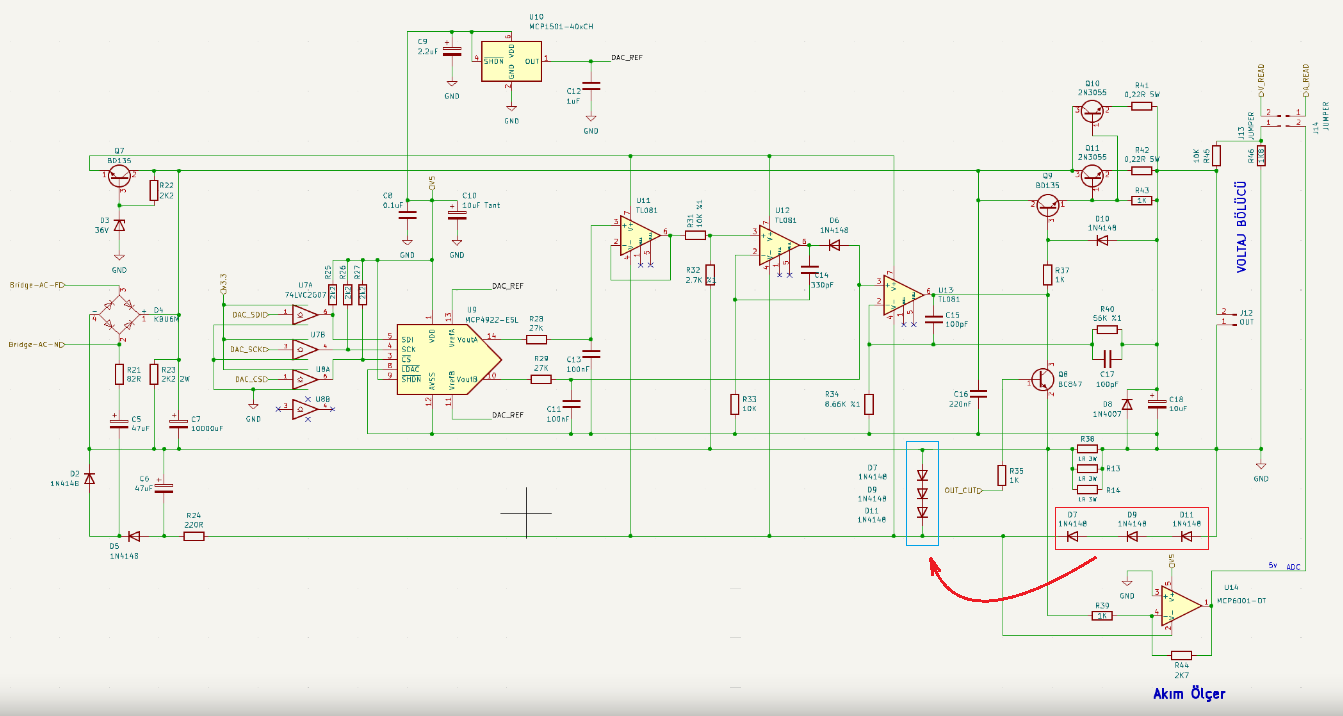This screenshot has width=1343, height=716.
Task: Click the Q7 BD135 transistor symbol
Action: pyautogui.click(x=120, y=177)
